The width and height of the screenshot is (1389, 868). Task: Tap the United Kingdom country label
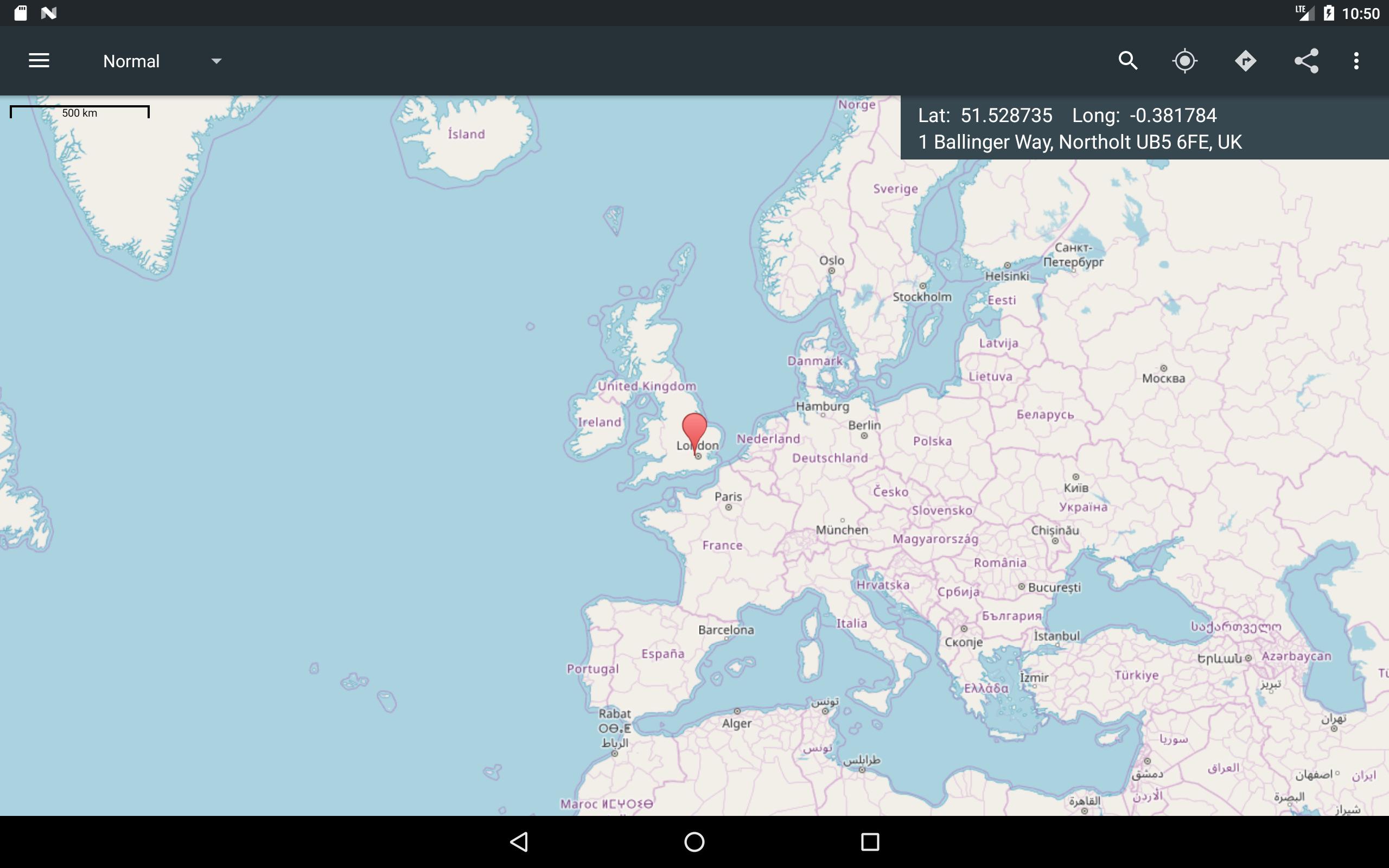tap(647, 386)
